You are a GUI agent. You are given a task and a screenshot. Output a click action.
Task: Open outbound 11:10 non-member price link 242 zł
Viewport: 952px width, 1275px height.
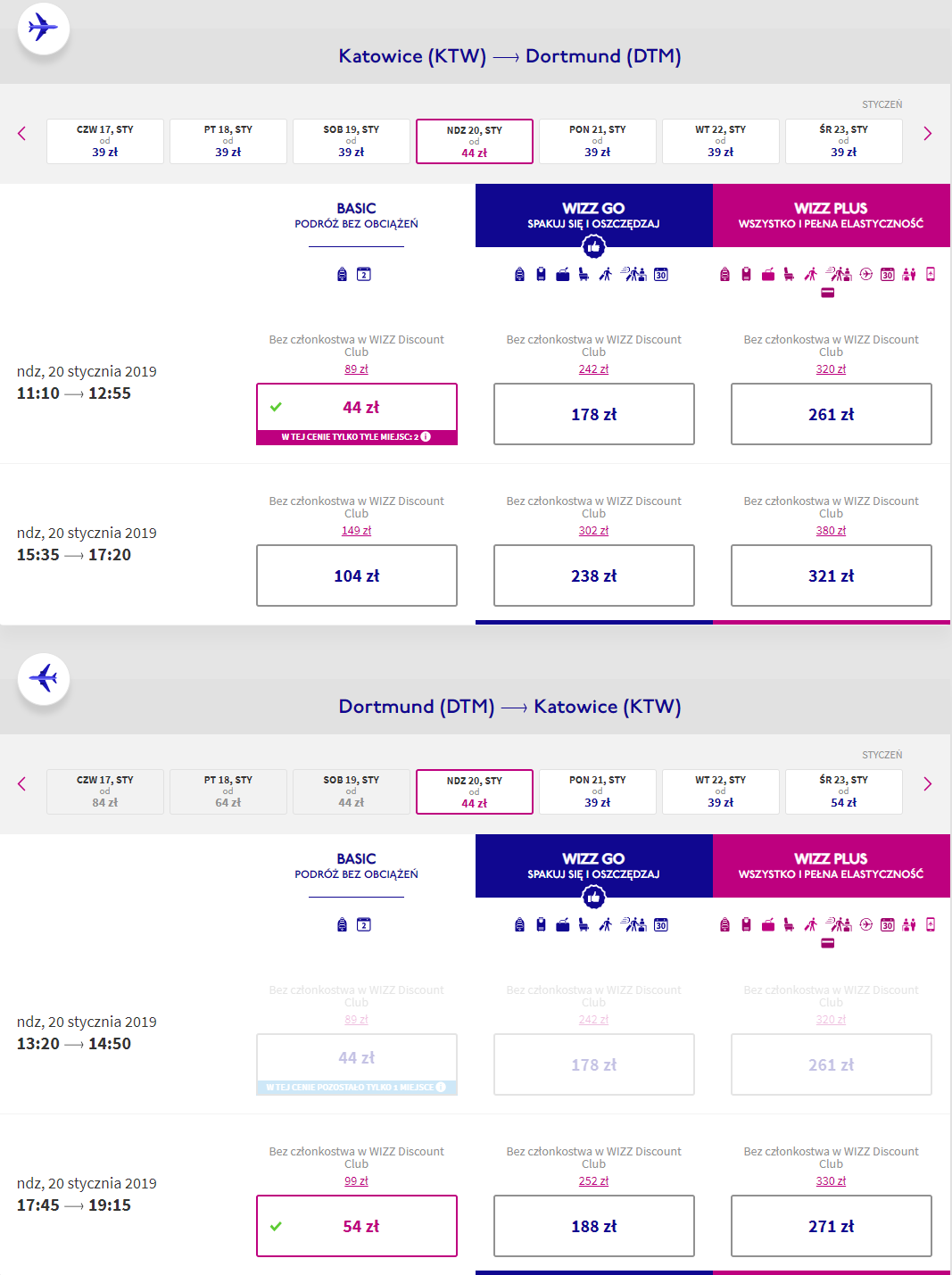pyautogui.click(x=593, y=369)
